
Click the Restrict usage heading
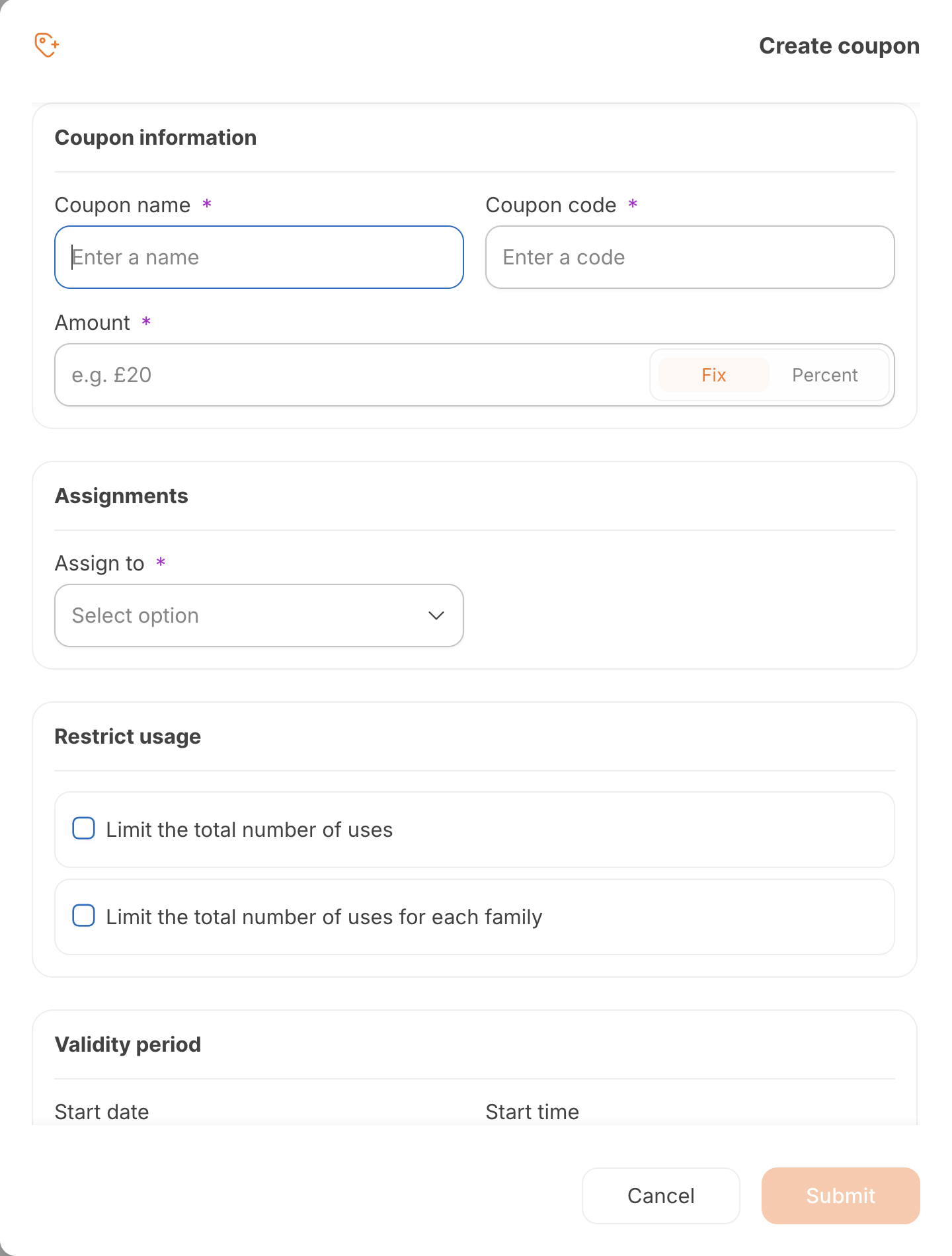click(x=128, y=736)
